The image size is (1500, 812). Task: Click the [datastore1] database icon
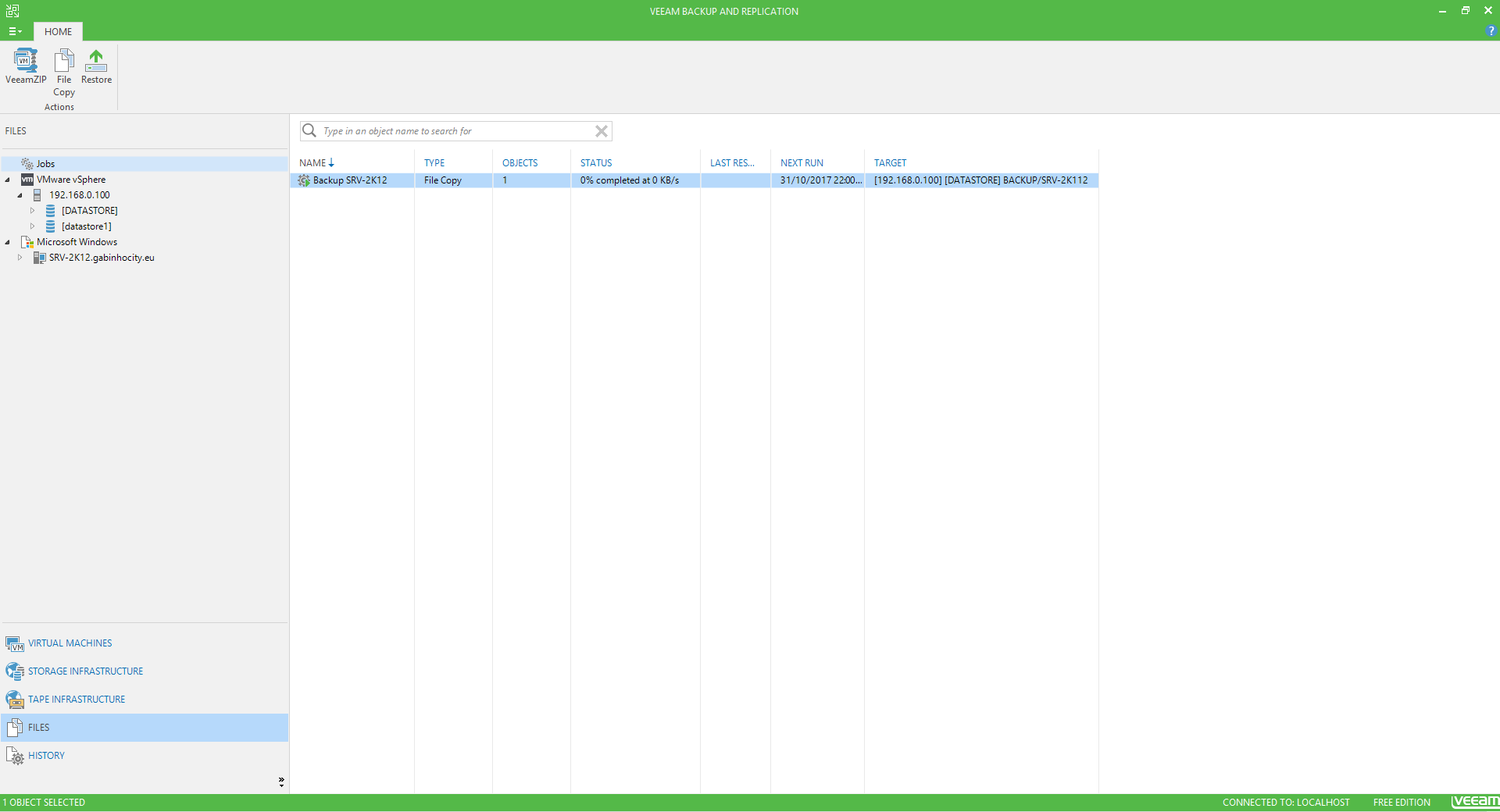pyautogui.click(x=50, y=226)
